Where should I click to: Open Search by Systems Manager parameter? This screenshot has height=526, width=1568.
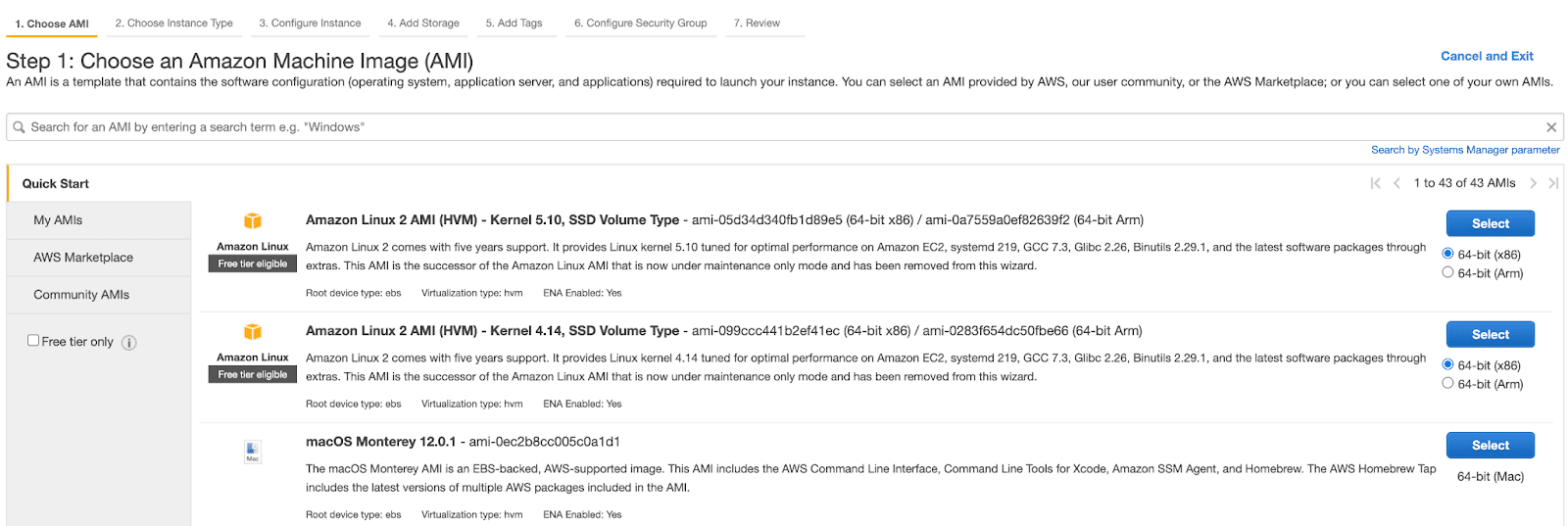[1465, 150]
